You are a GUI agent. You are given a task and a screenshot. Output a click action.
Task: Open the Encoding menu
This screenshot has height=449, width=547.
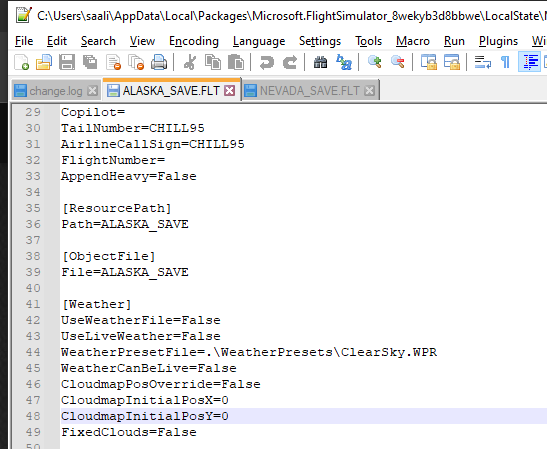pyautogui.click(x=194, y=41)
